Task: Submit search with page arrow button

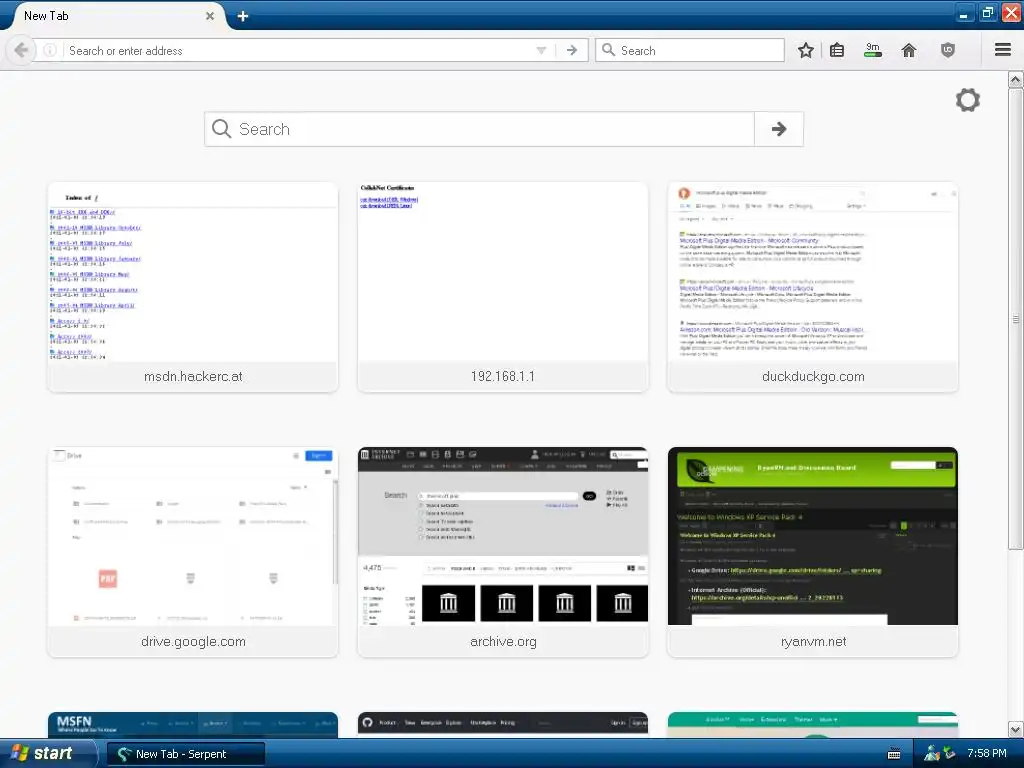Action: (x=778, y=129)
